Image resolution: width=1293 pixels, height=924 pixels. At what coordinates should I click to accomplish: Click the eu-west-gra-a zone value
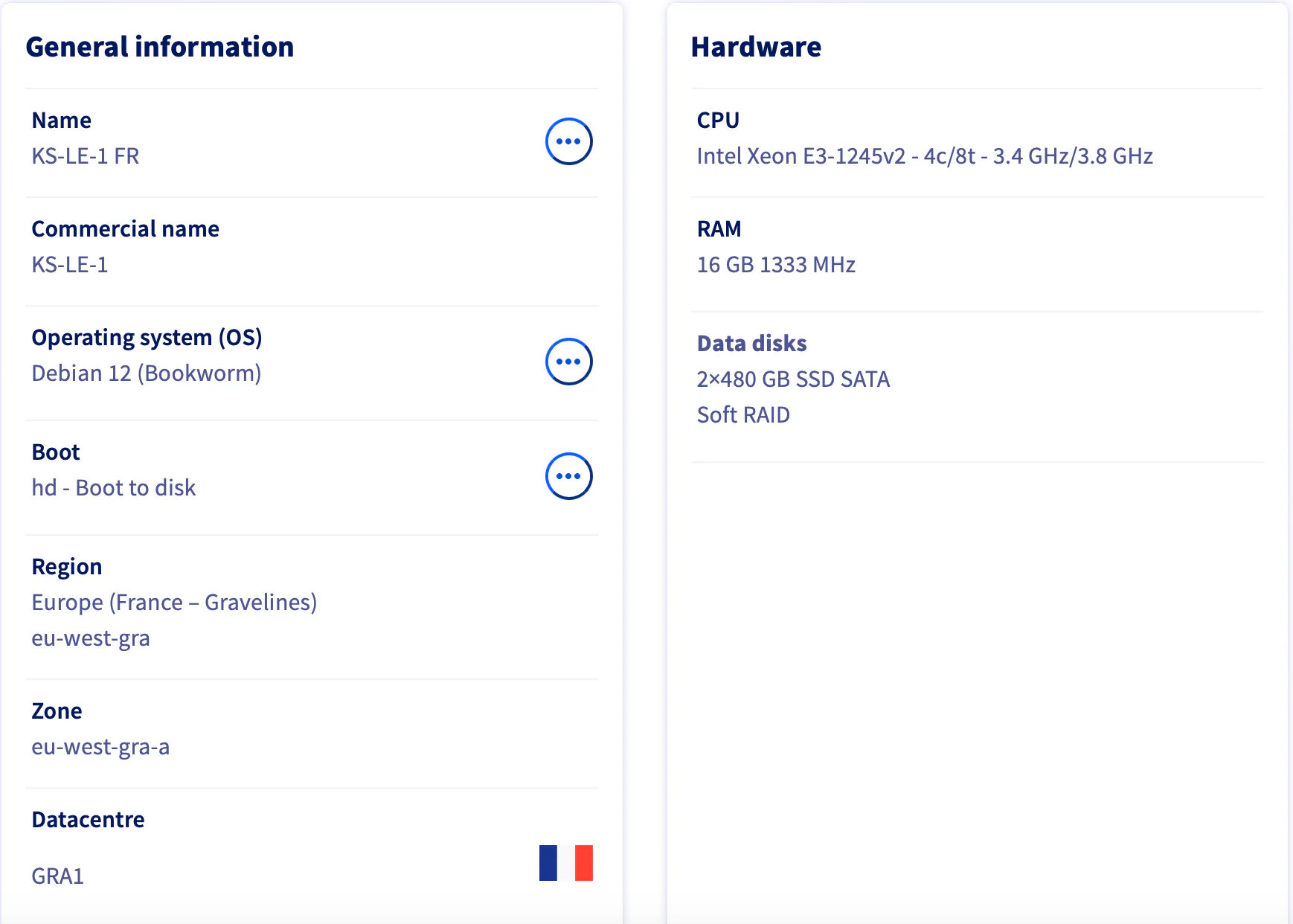click(x=100, y=747)
